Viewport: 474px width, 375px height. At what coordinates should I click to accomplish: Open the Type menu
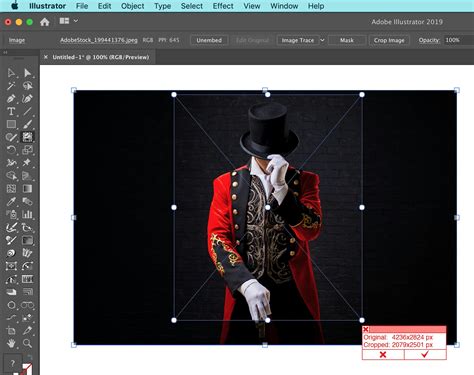click(x=162, y=6)
